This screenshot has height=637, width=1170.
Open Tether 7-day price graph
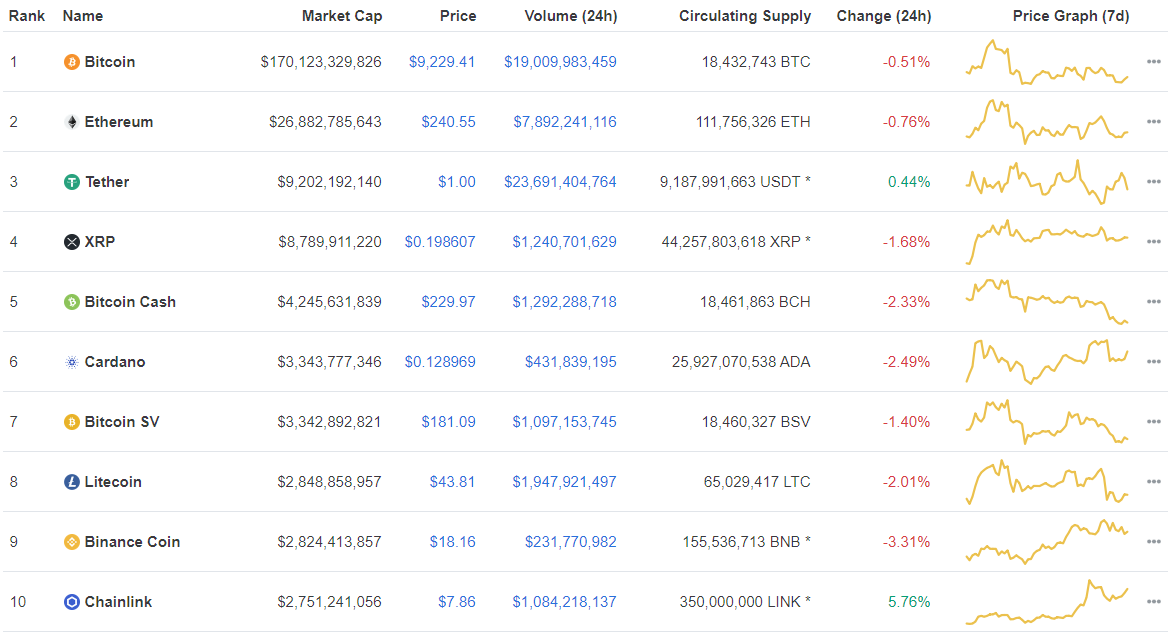1047,182
